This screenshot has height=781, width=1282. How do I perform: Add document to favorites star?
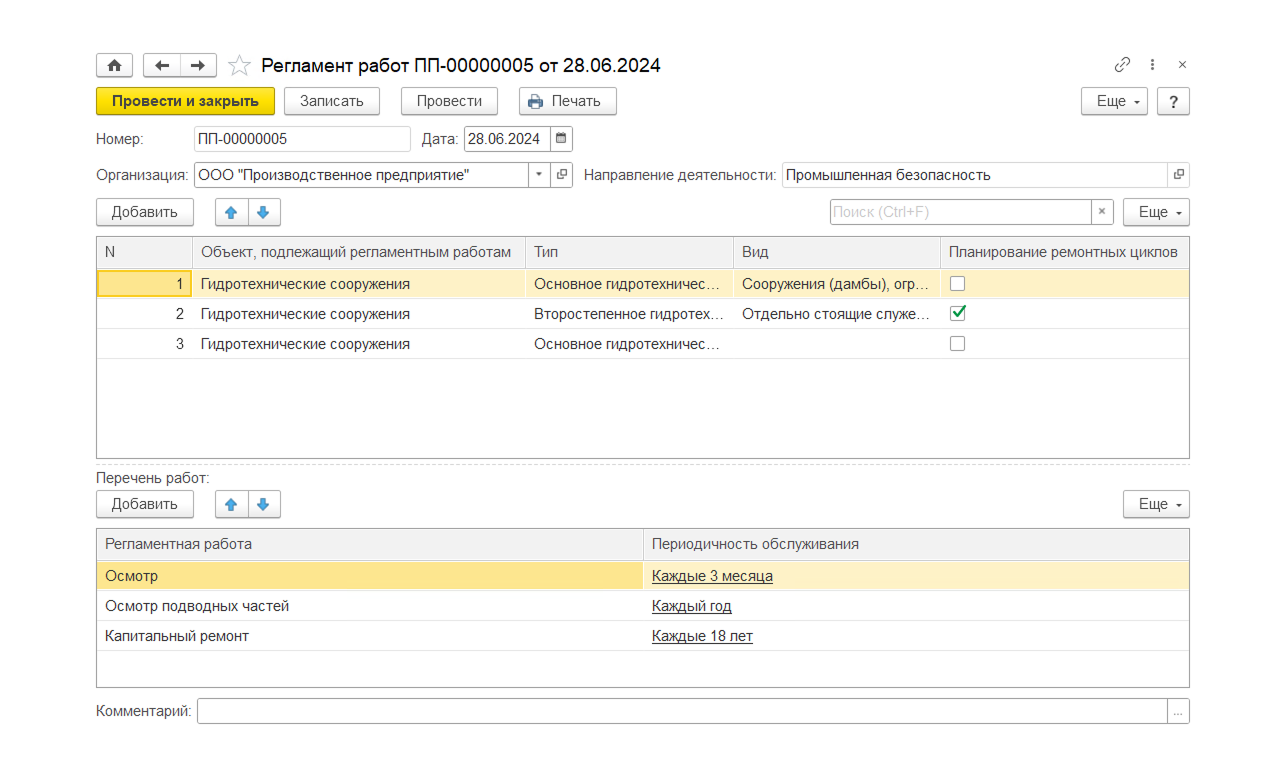(x=239, y=65)
